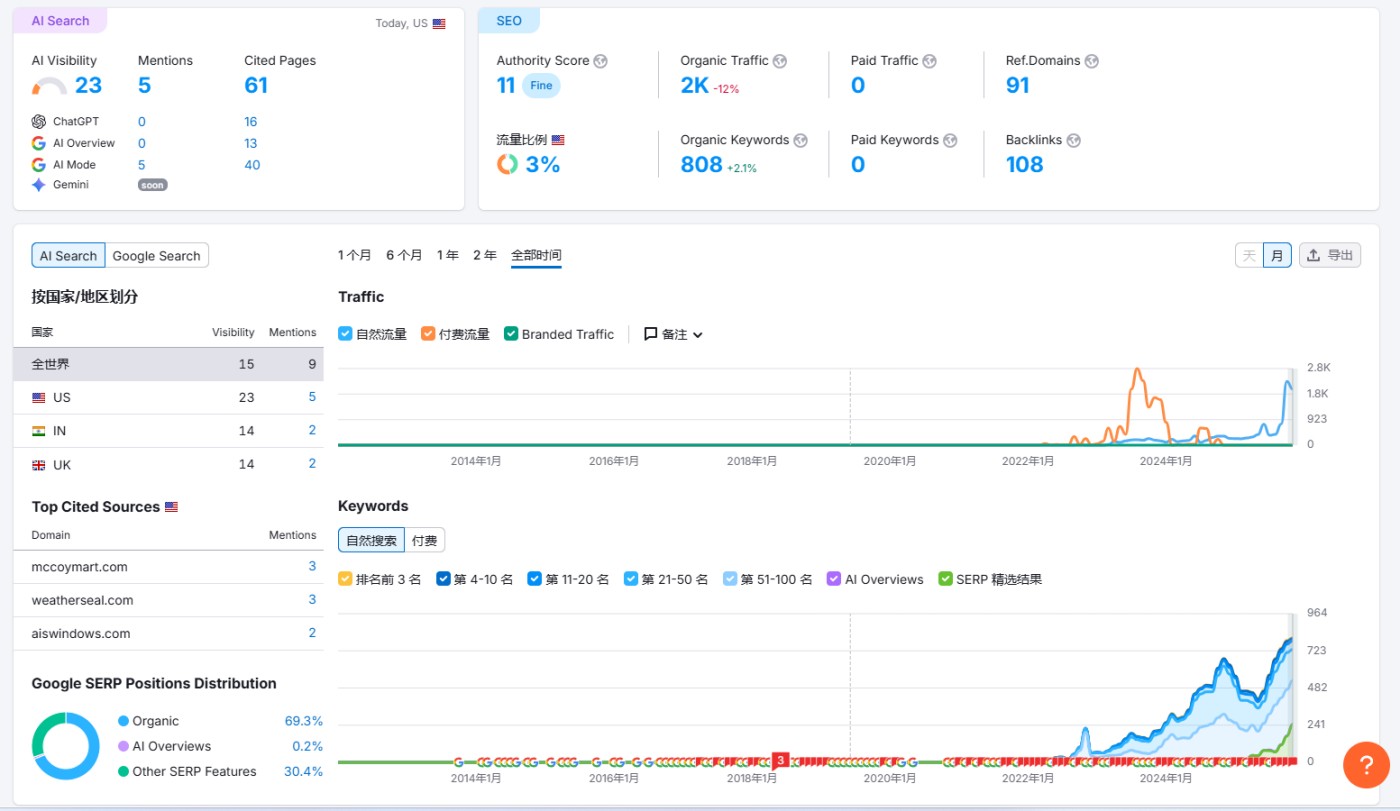Switch keywords view to 付费
Screen dimensions: 1400x811
424,541
